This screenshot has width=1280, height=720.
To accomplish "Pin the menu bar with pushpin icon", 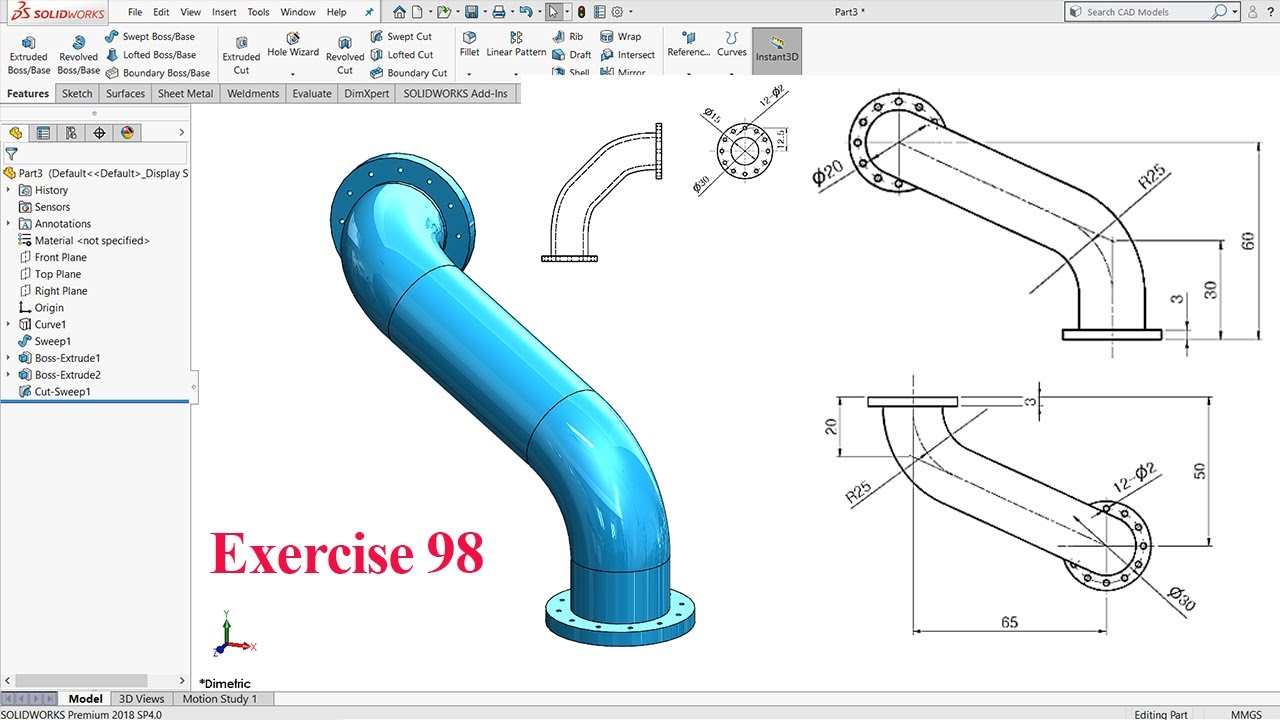I will [369, 12].
